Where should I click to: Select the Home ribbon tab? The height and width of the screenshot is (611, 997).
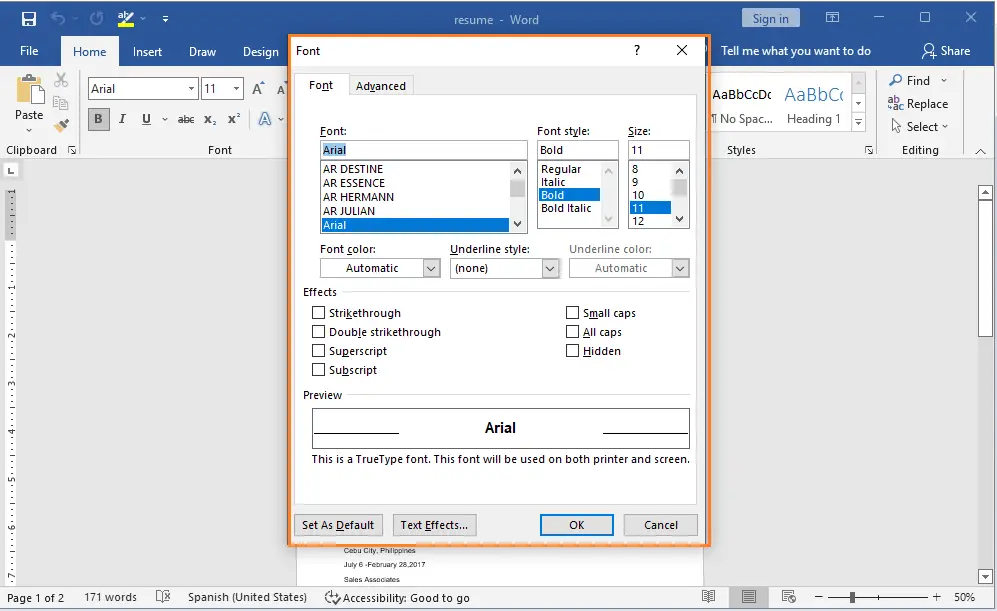(x=90, y=51)
